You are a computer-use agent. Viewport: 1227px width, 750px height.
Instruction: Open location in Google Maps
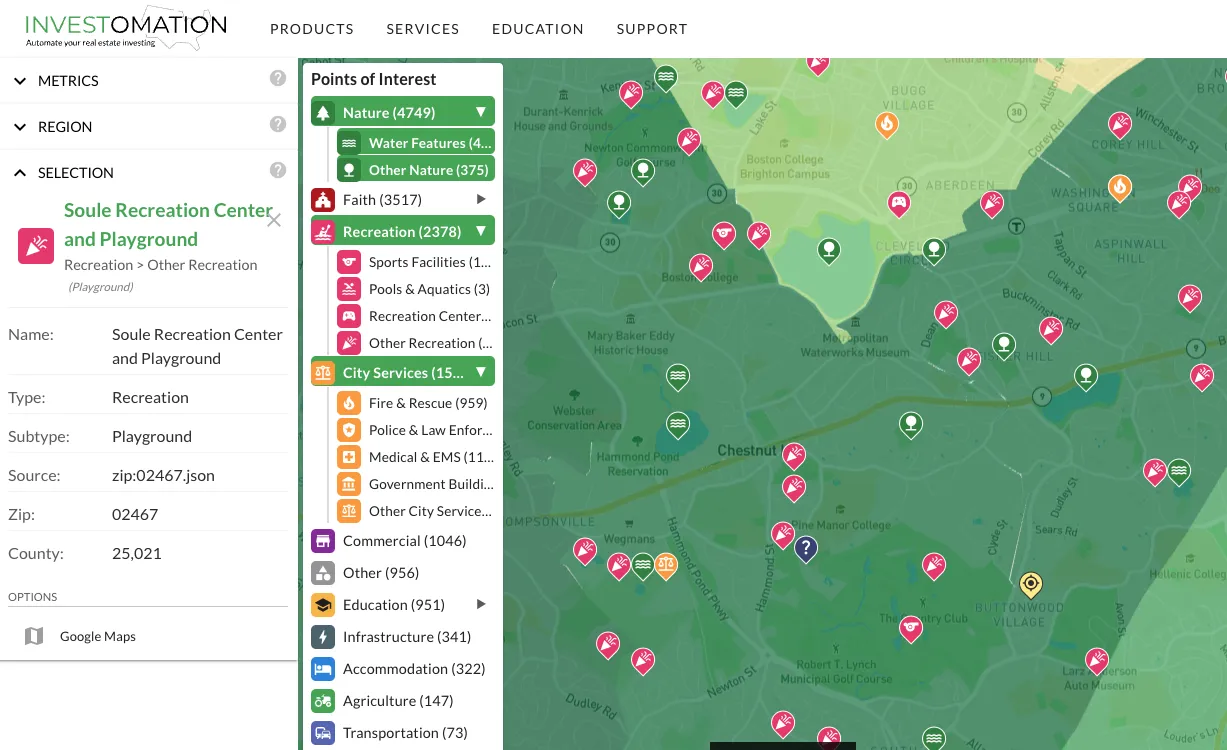point(97,636)
